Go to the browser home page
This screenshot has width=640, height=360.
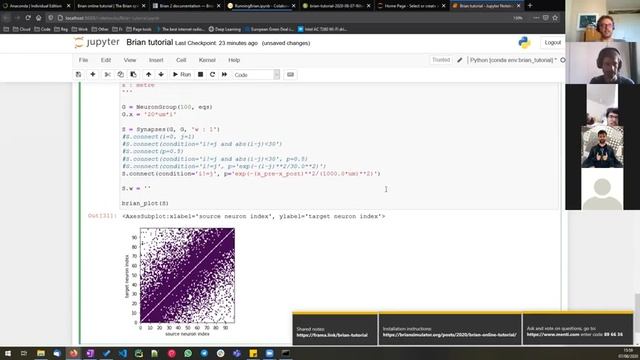[x=38, y=18]
